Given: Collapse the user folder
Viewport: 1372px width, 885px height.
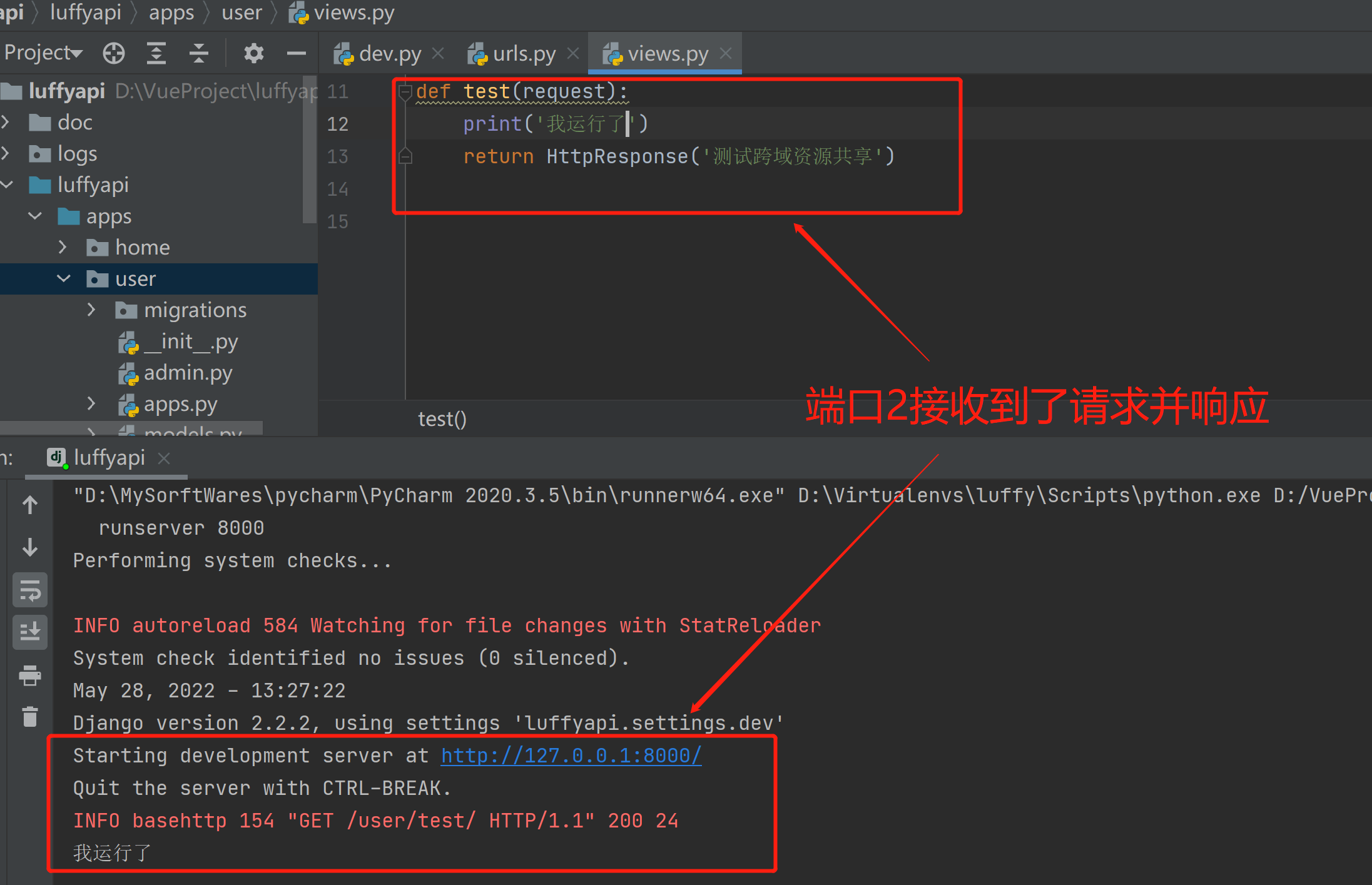Looking at the screenshot, I should tap(63, 278).
